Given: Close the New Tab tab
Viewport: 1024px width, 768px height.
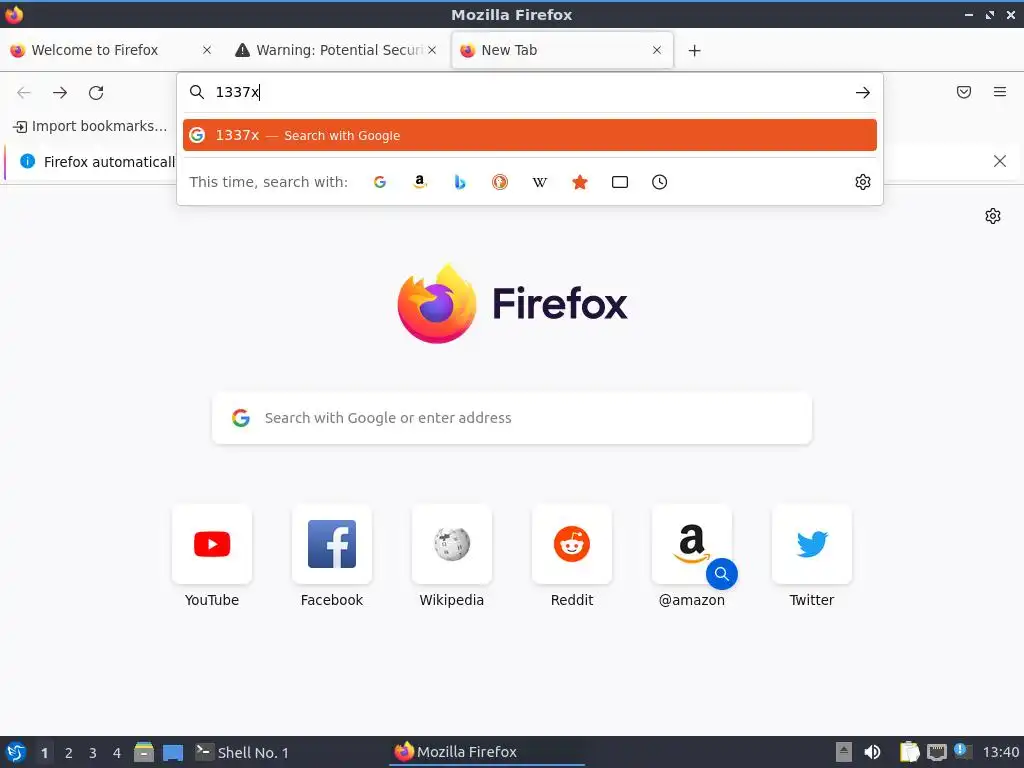Looking at the screenshot, I should 657,50.
